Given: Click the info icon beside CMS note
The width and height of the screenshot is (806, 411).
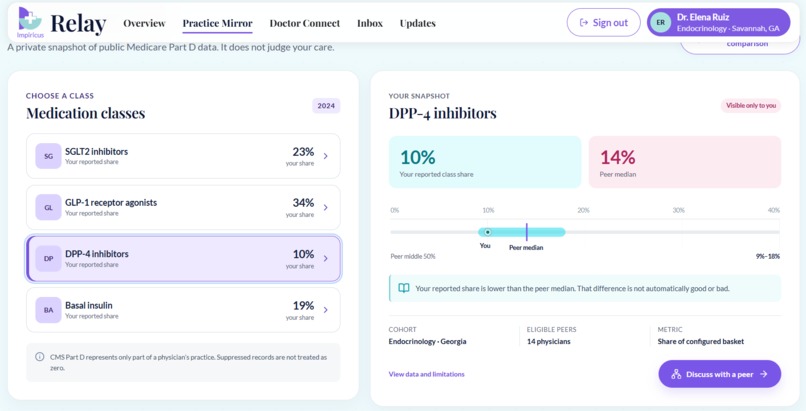Looking at the screenshot, I should click(x=40, y=357).
